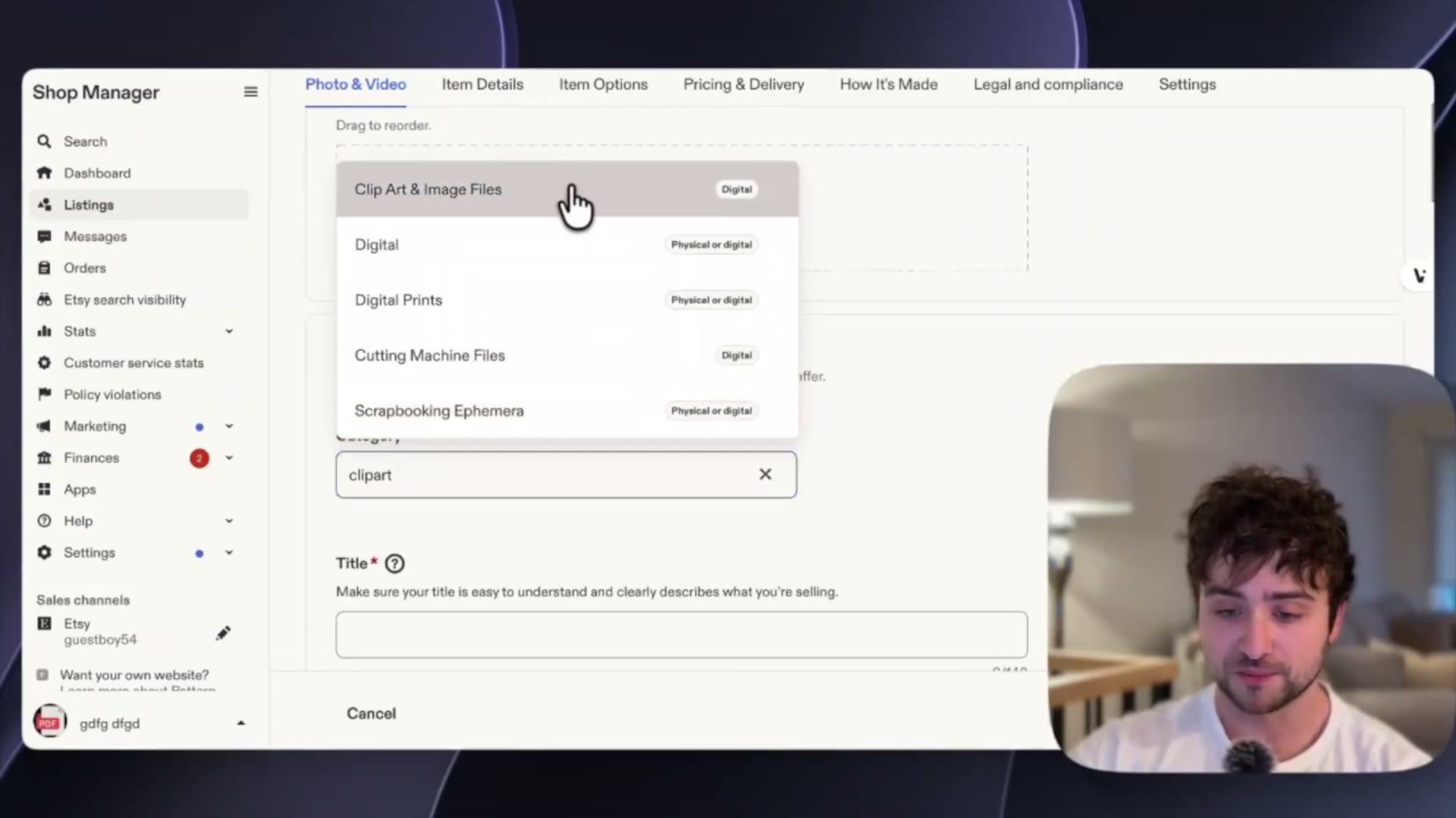The height and width of the screenshot is (818, 1456).
Task: Expand the Finances submenu chevron
Action: tap(229, 458)
